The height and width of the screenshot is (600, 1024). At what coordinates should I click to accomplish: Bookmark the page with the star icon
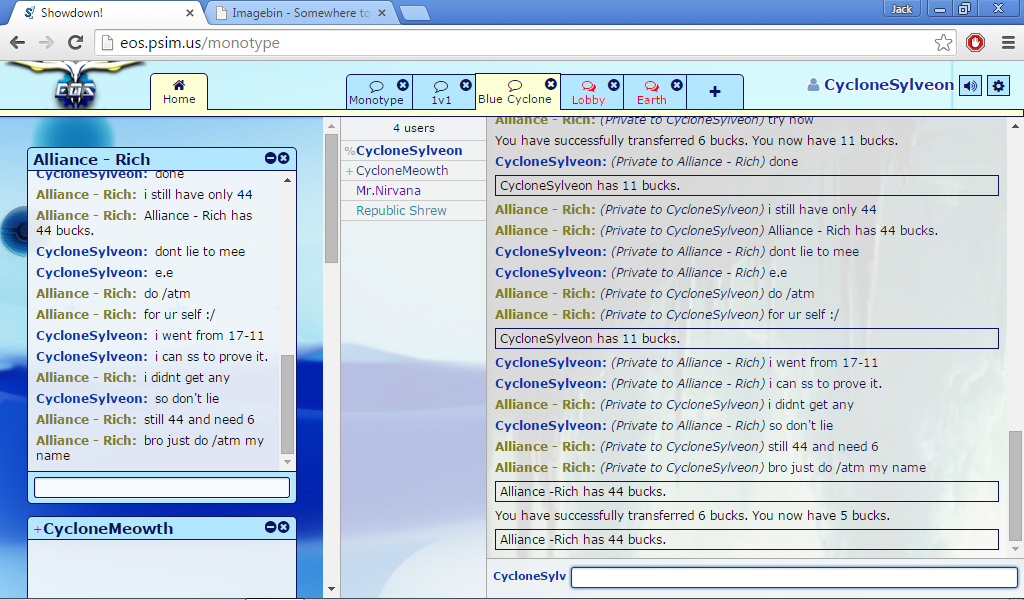(x=943, y=43)
